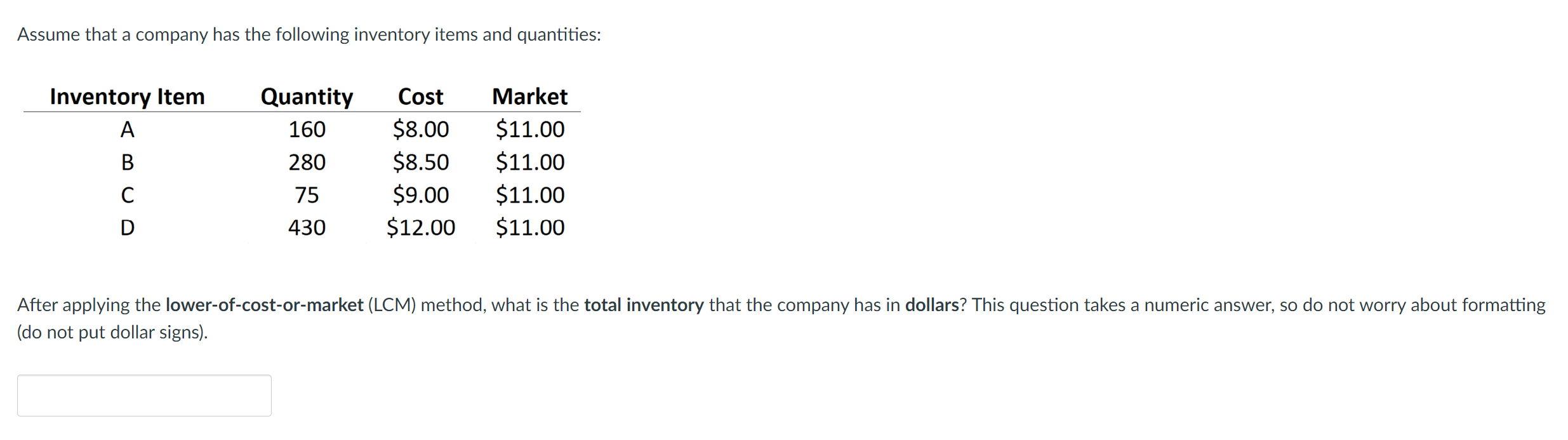Click the market value $11.00 for item A
1568x440 pixels.
click(531, 129)
